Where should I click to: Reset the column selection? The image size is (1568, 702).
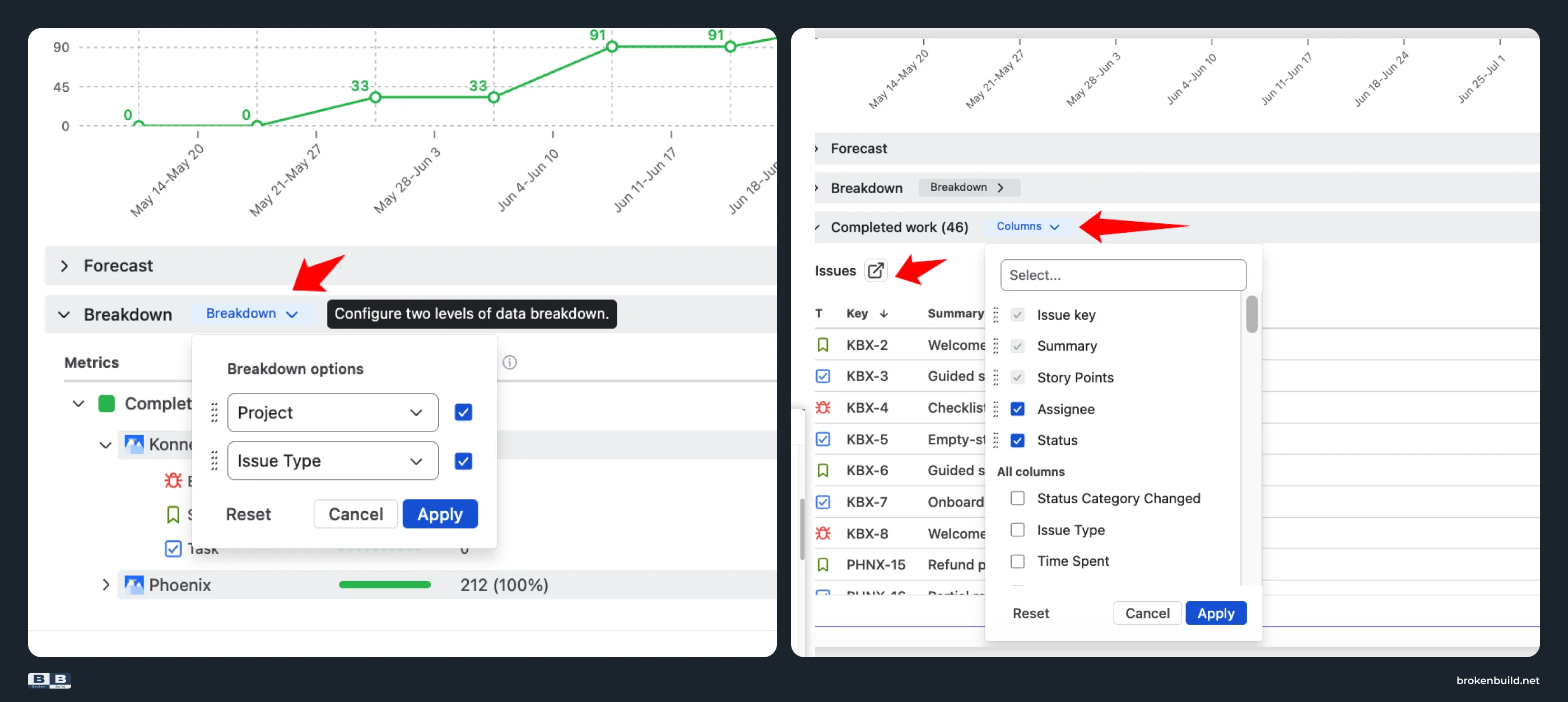tap(1031, 613)
